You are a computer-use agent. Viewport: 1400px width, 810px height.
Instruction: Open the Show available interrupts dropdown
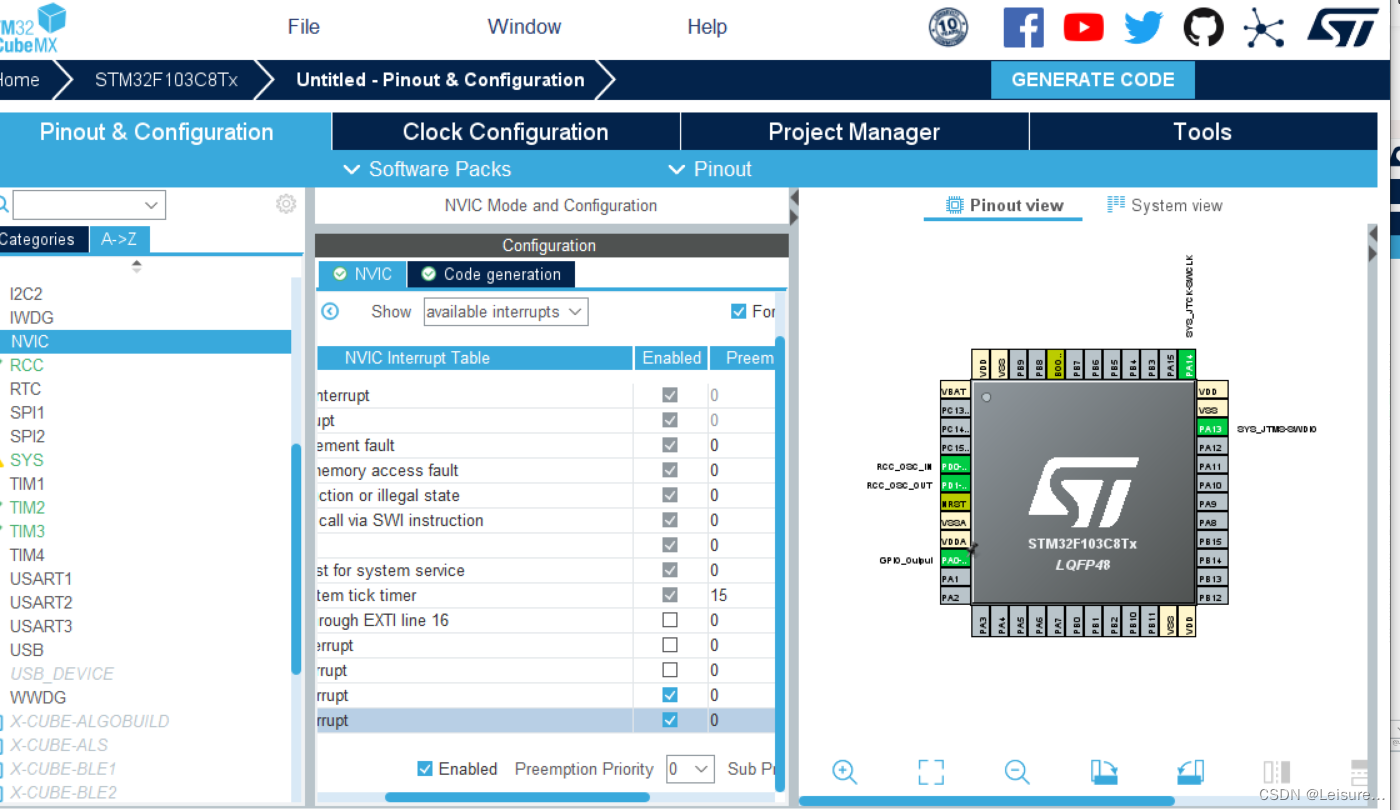[x=506, y=312]
